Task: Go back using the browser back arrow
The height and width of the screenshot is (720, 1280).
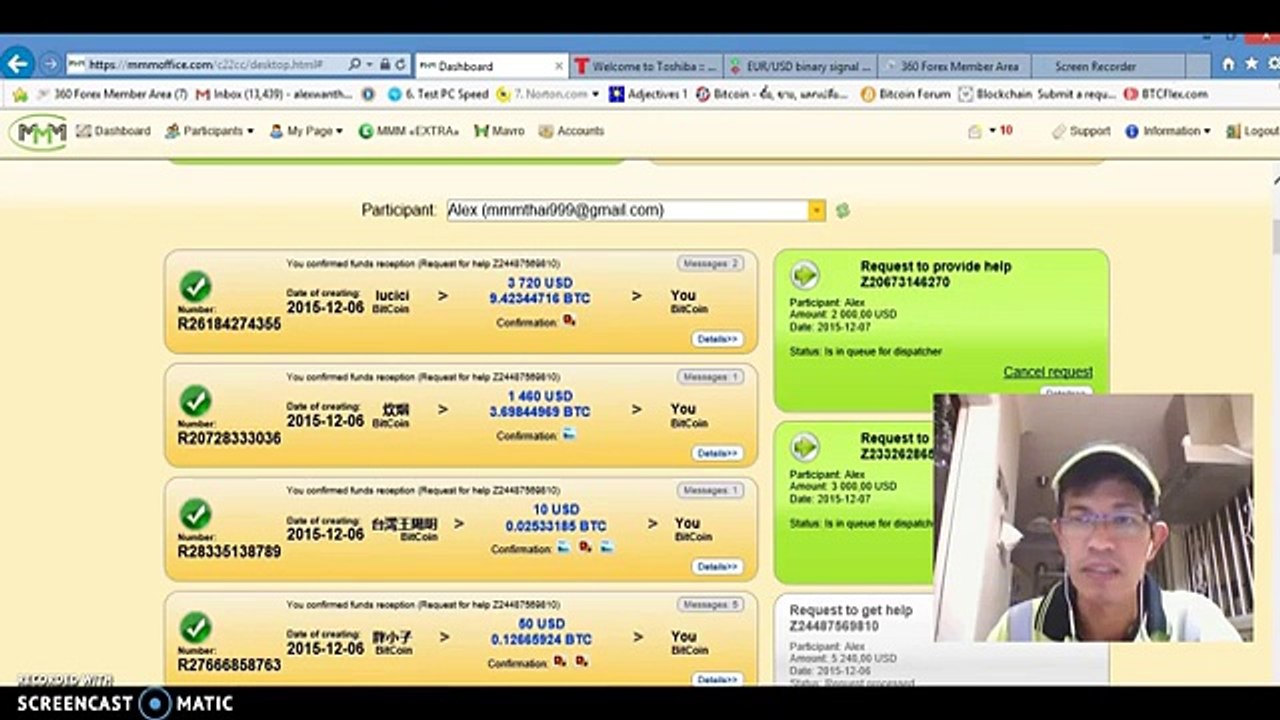Action: (x=18, y=63)
